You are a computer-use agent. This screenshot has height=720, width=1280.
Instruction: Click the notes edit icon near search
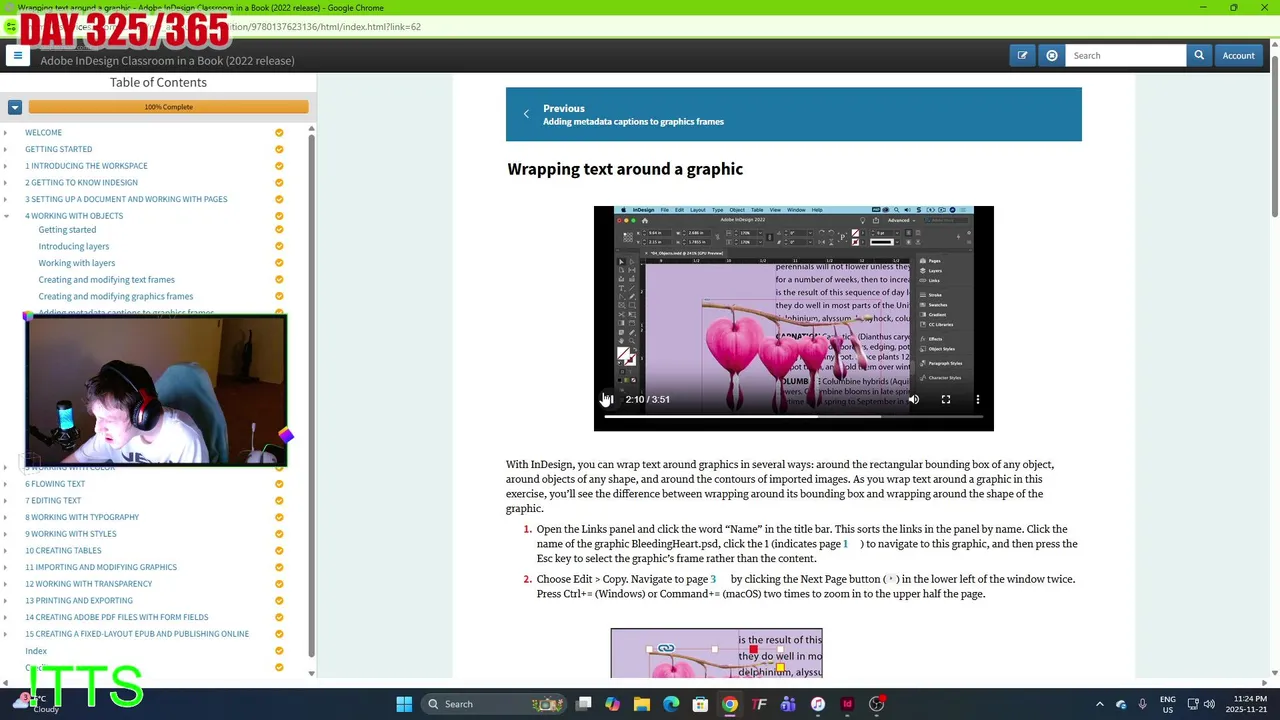coord(1022,56)
